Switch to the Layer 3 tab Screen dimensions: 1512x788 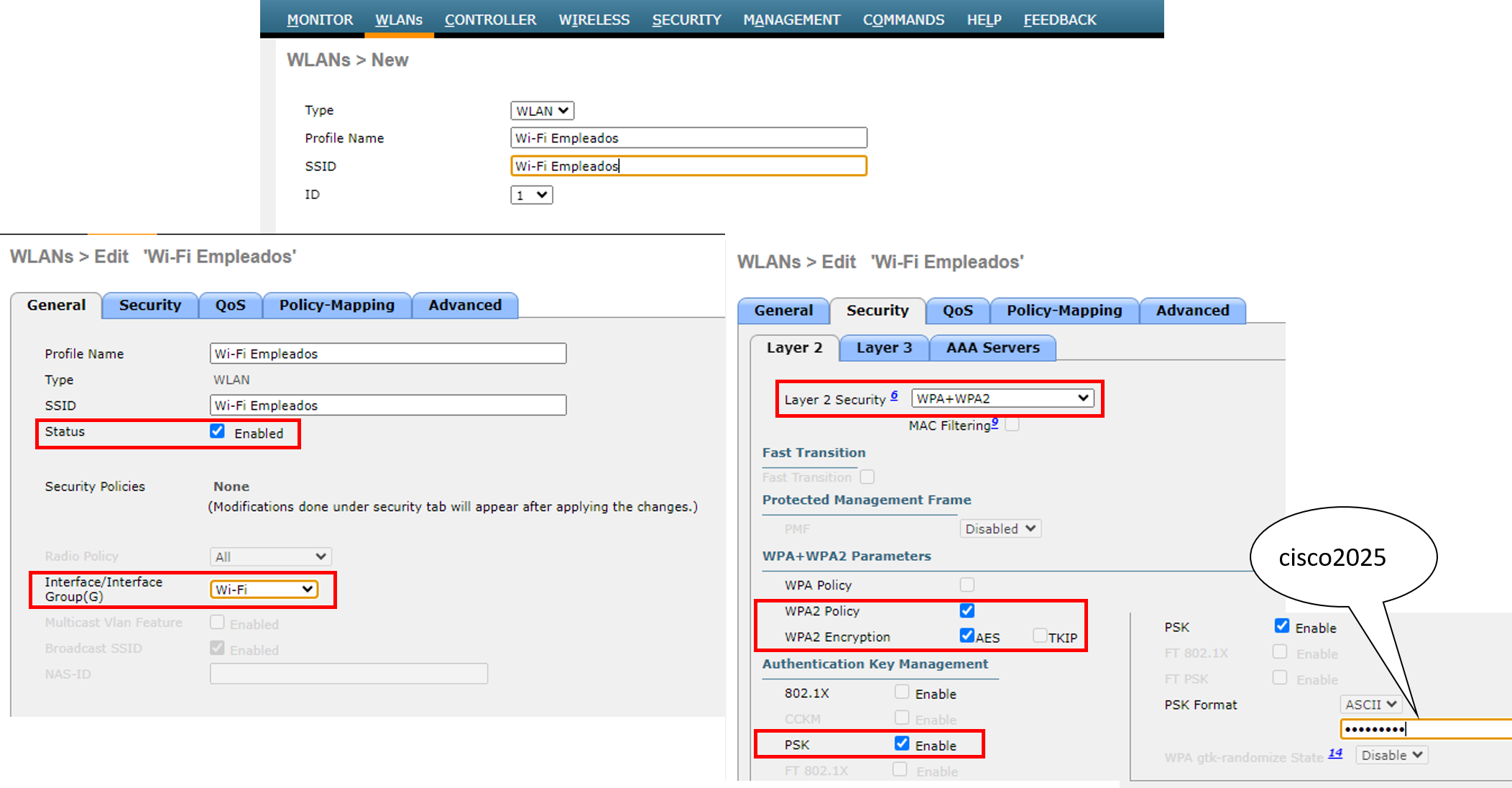[x=883, y=348]
